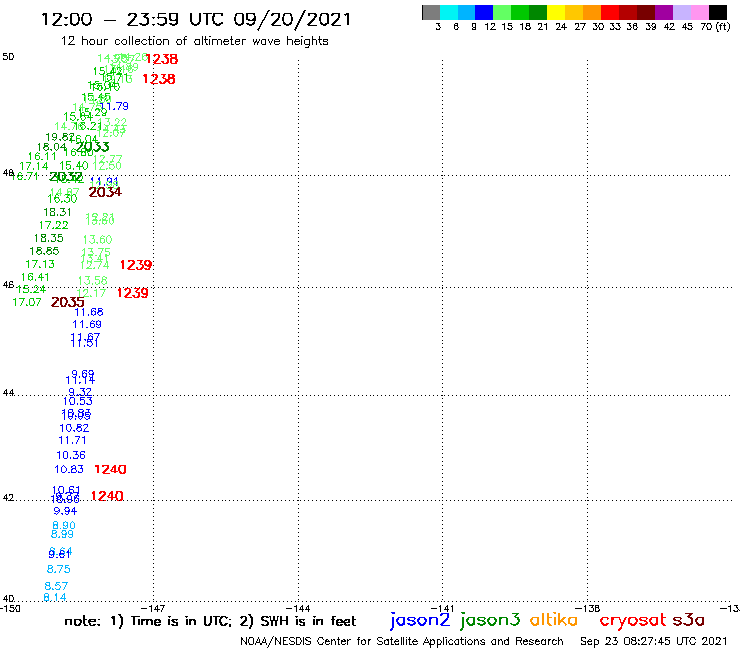Select the blue wave height 9.94
The height and width of the screenshot is (650, 740).
click(65, 511)
